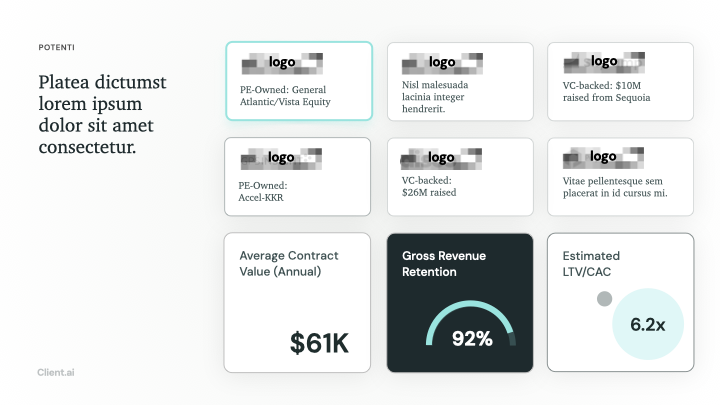This screenshot has height=405, width=720.
Task: Select the PE-Owned Accel-KKR text
Action: [x=262, y=191]
